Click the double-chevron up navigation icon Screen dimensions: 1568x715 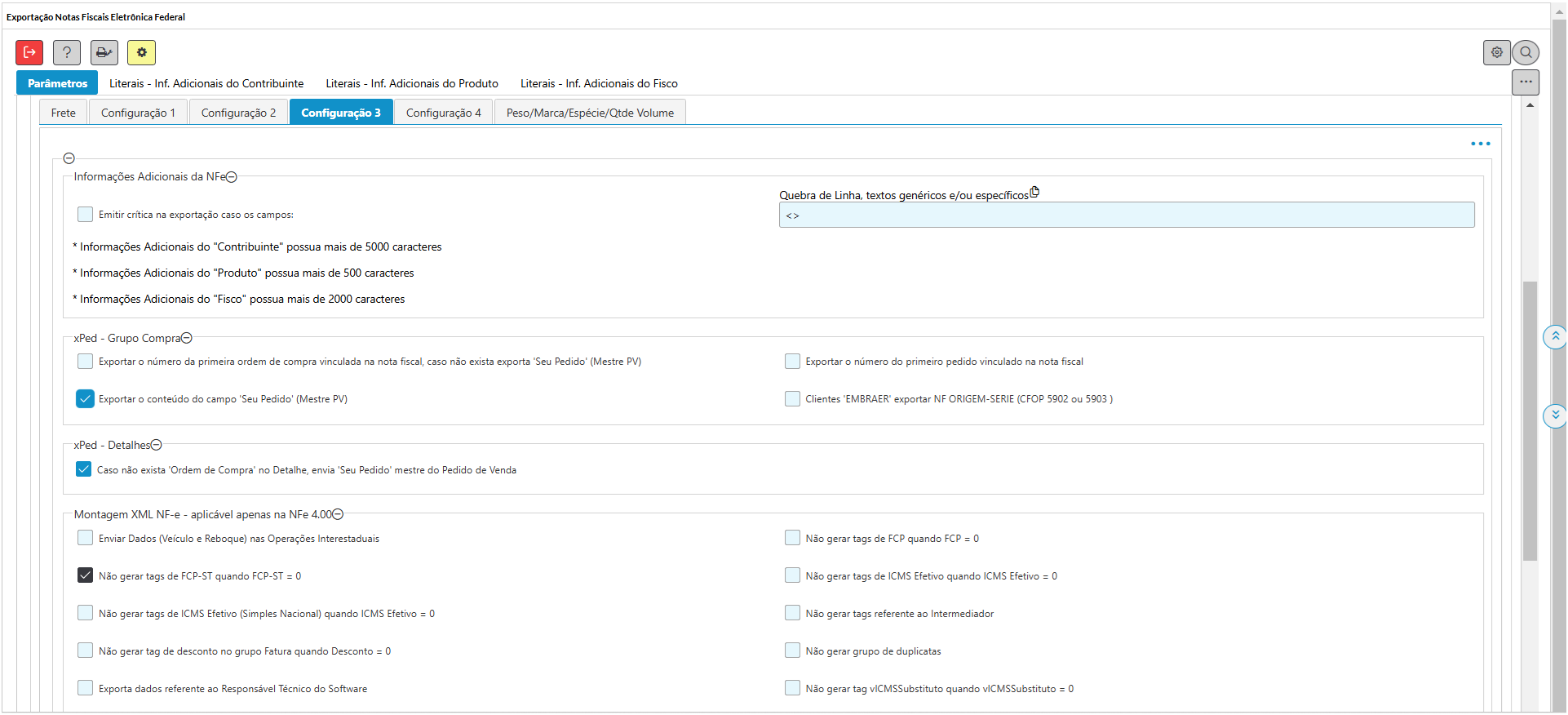pyautogui.click(x=1555, y=336)
